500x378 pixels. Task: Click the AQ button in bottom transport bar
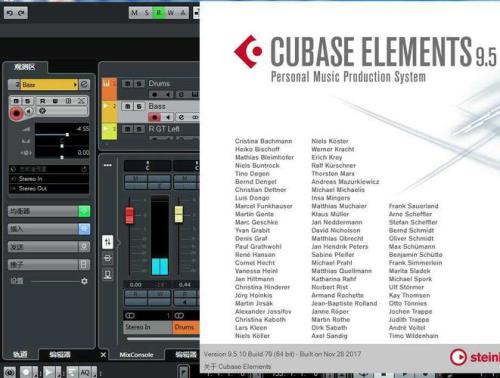point(85,372)
